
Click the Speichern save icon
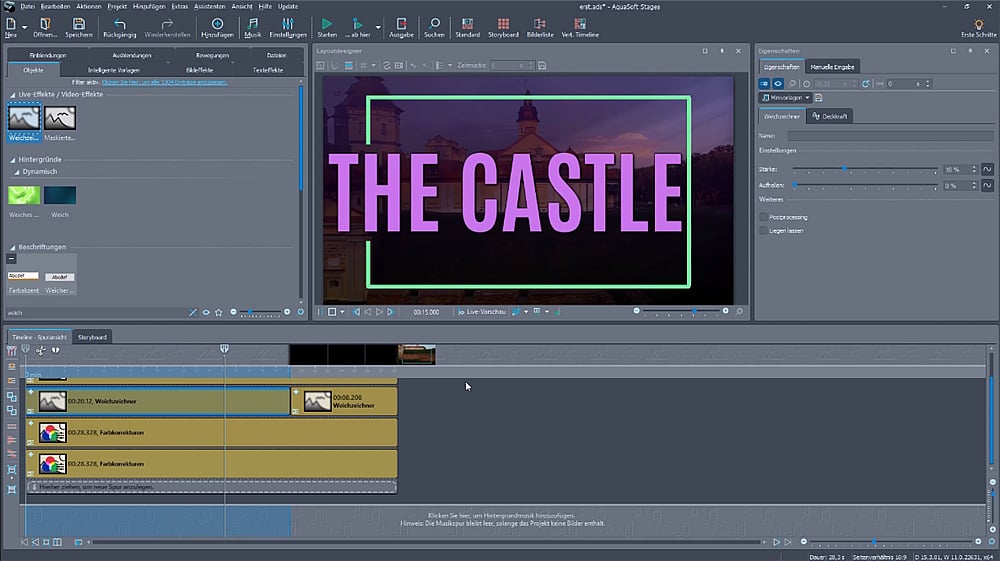tap(78, 24)
